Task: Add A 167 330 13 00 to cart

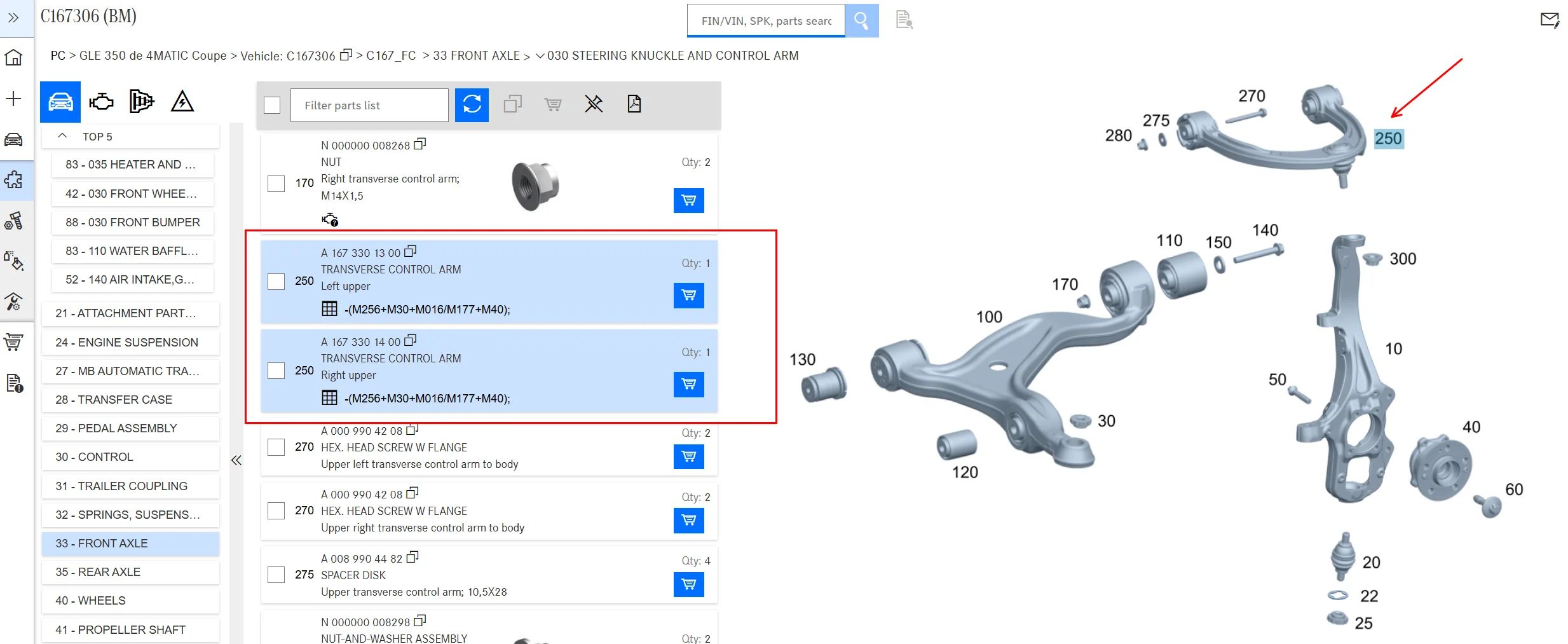Action: pyautogui.click(x=689, y=295)
